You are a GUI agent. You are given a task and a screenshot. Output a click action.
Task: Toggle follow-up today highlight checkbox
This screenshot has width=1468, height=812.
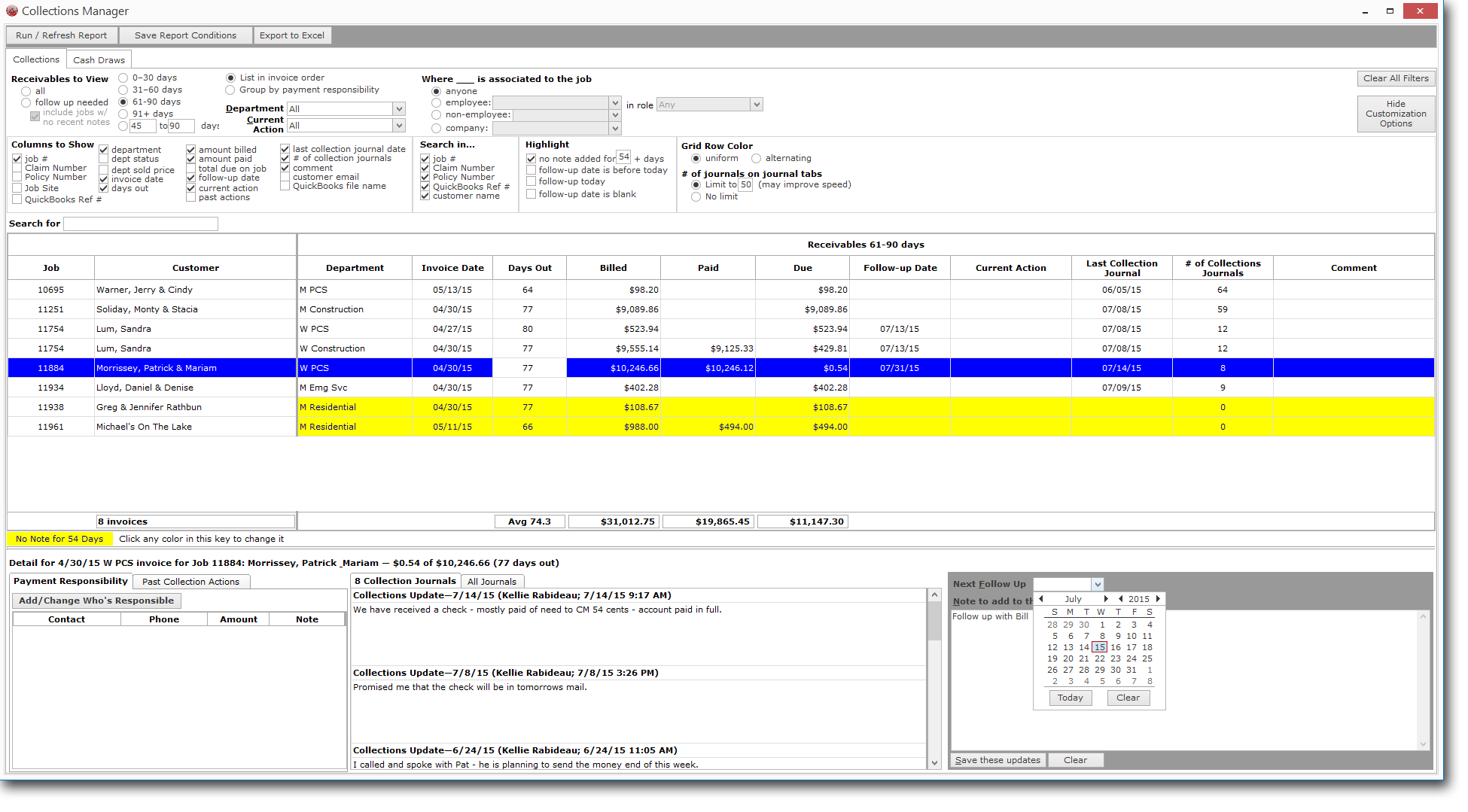pyautogui.click(x=531, y=181)
